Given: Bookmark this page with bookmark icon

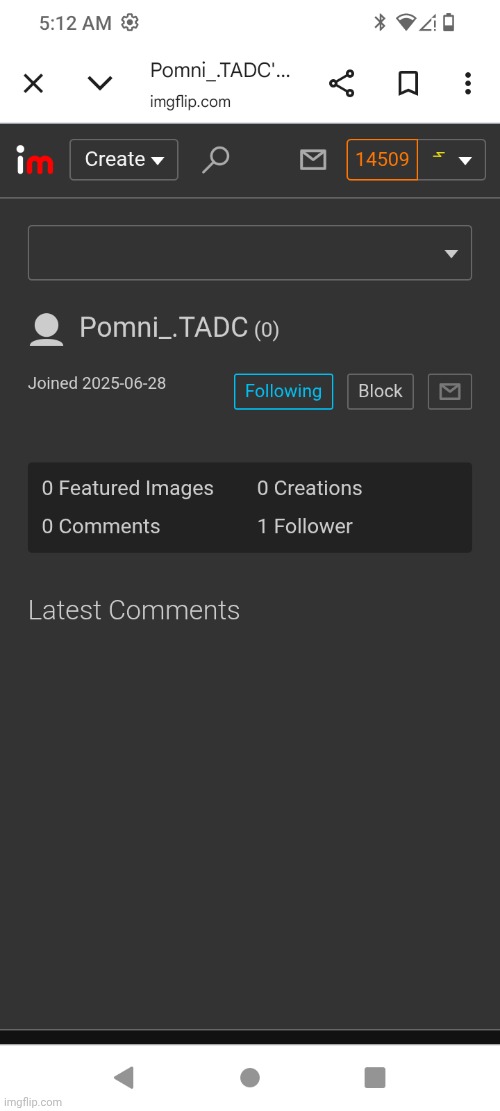Looking at the screenshot, I should click(x=407, y=84).
